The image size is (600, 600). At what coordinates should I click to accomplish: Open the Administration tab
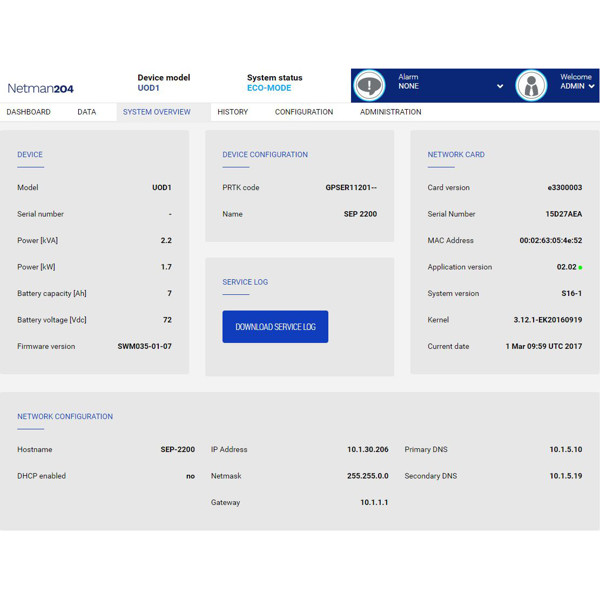[390, 112]
